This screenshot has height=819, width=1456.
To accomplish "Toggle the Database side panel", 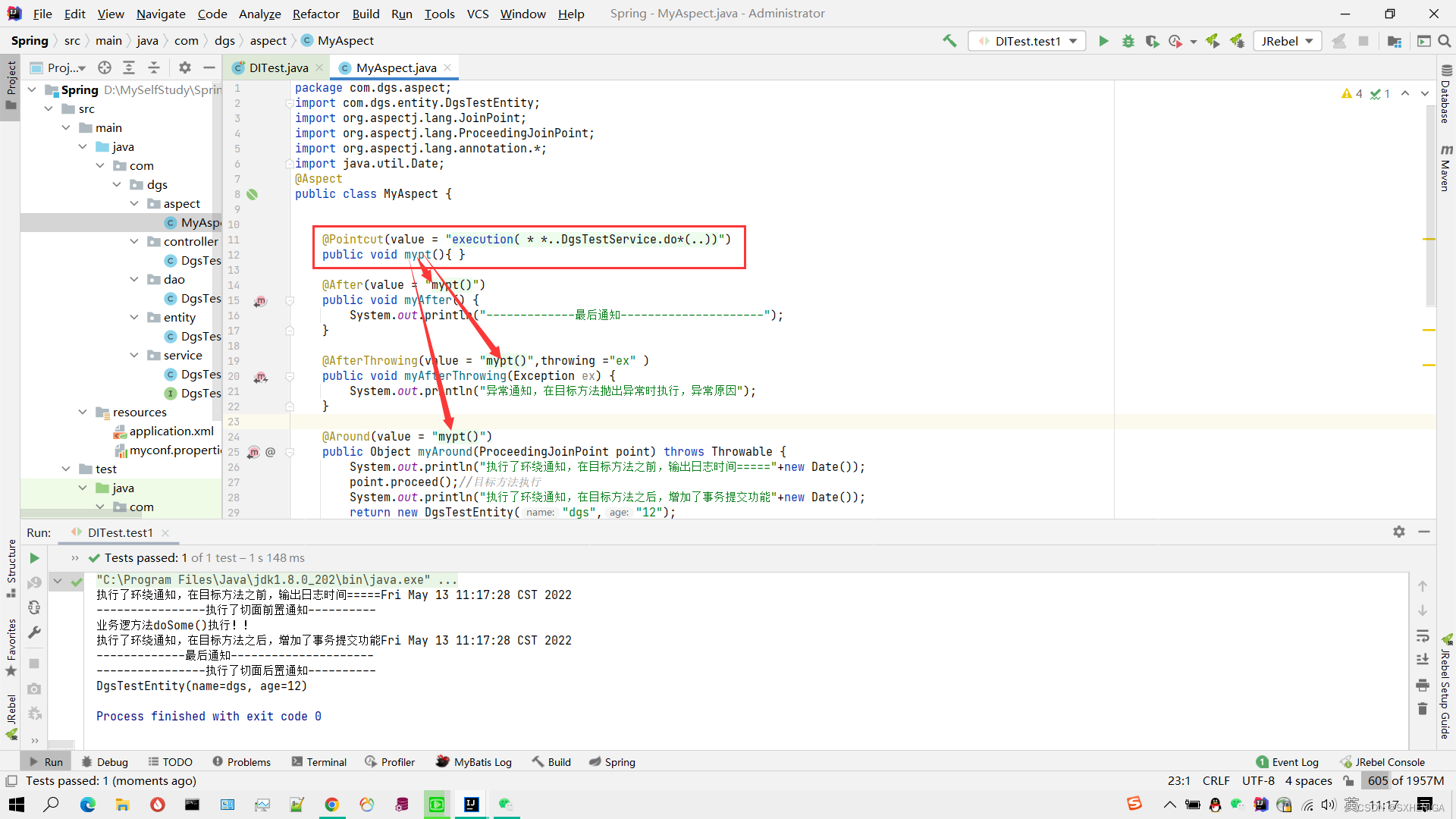I will coord(1445,95).
